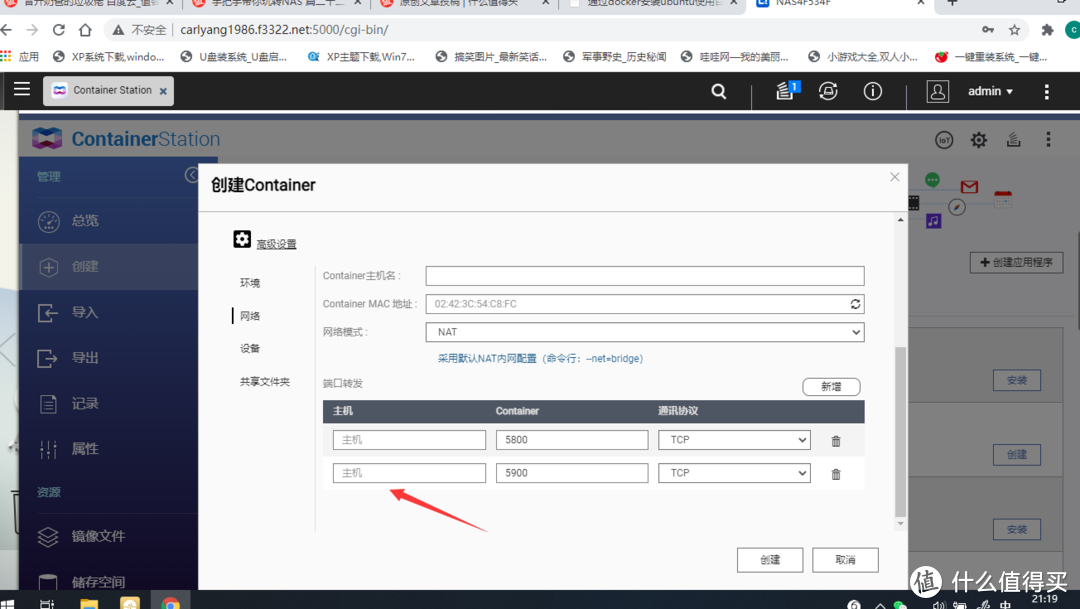This screenshot has height=609, width=1080.
Task: Focus the Container port 5800 field
Action: click(x=572, y=440)
